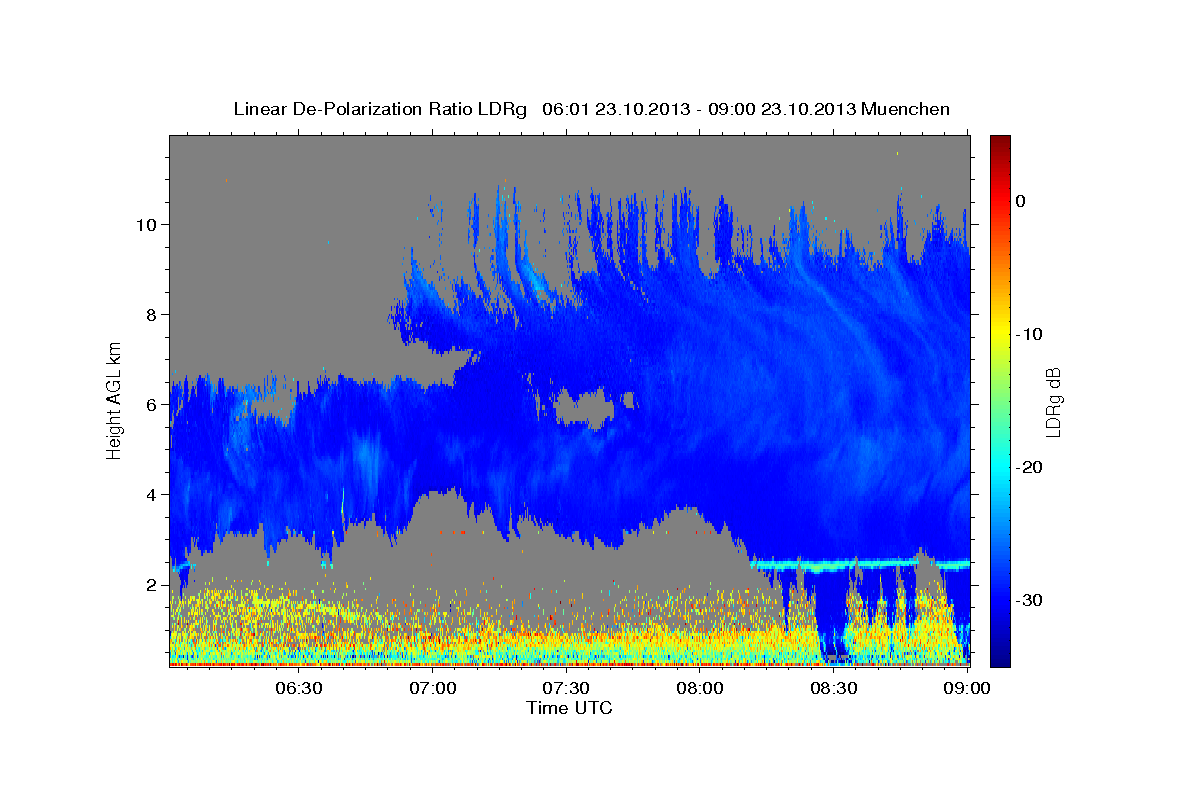Click the colorbar label '-20'
This screenshot has width=1200, height=800.
coord(1031,467)
